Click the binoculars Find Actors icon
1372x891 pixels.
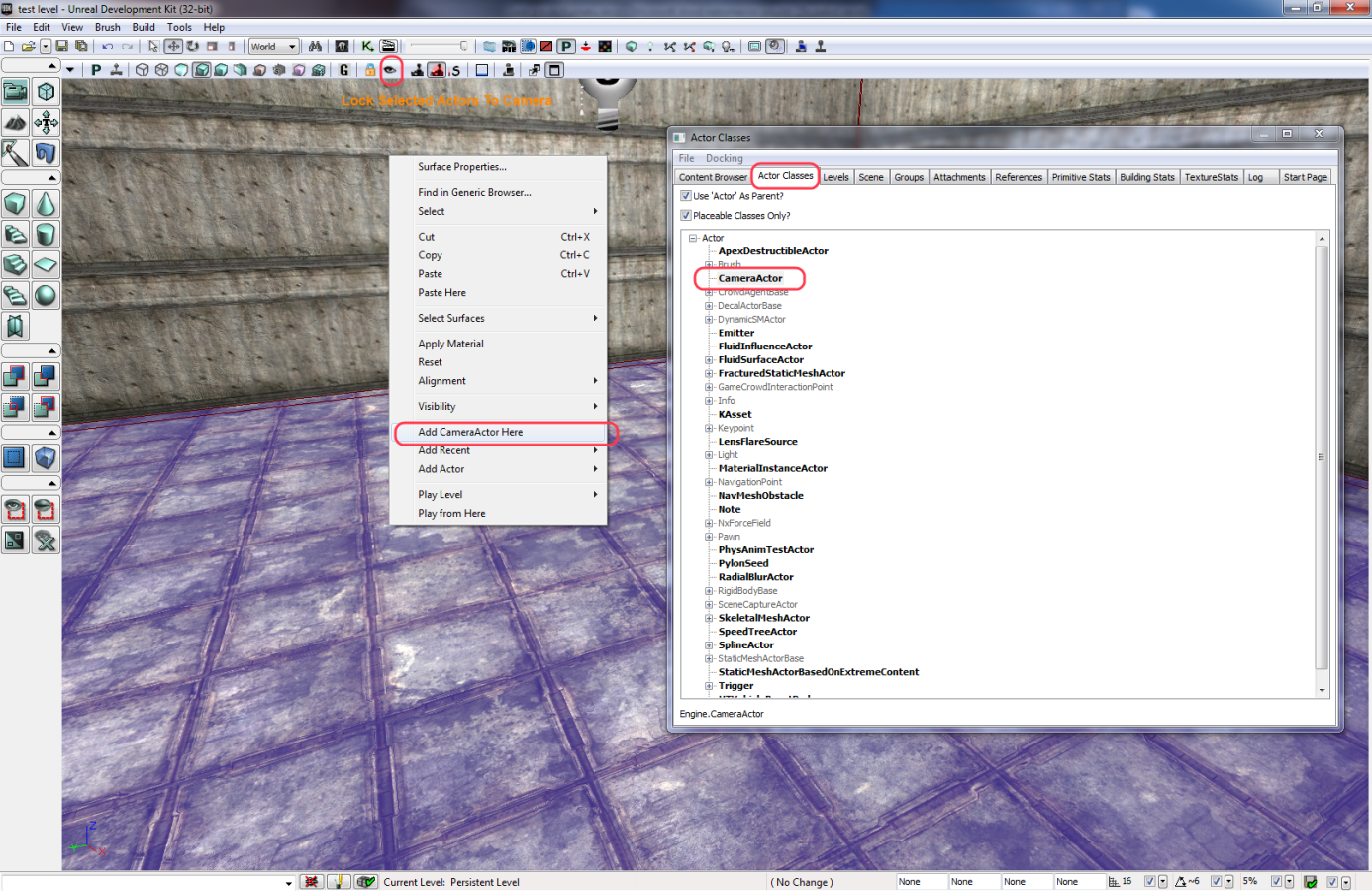315,47
